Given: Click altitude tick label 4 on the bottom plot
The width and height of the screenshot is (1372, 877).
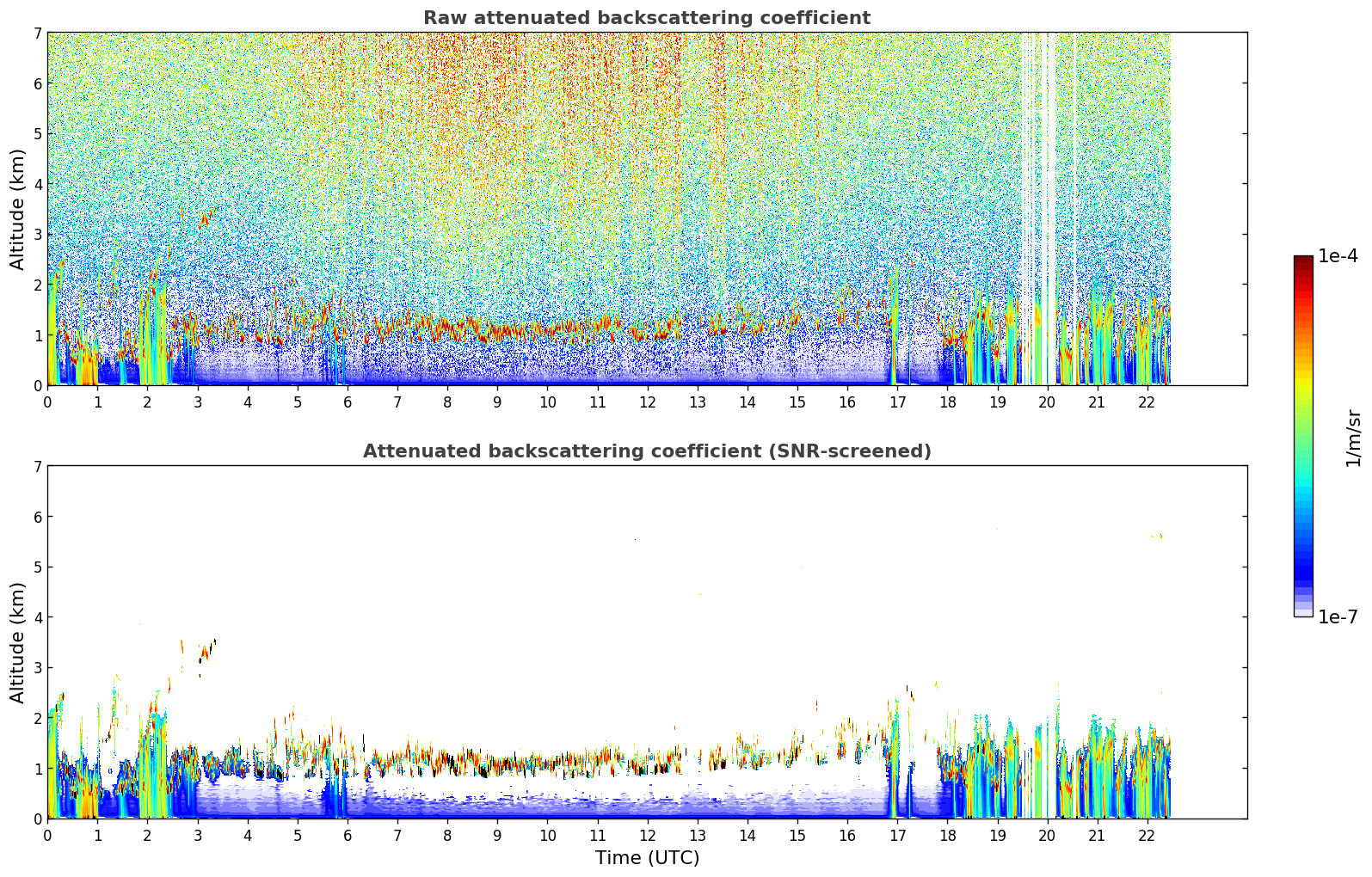Looking at the screenshot, I should coord(38,617).
